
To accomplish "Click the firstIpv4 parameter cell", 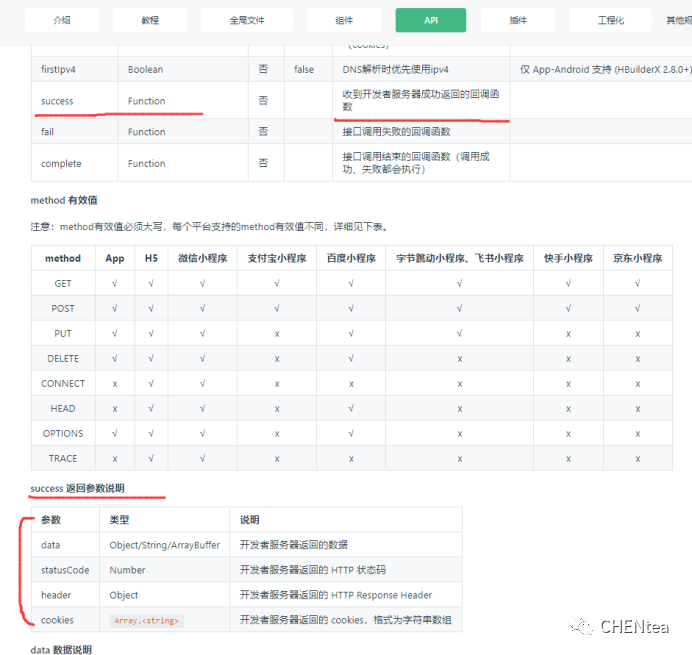I will [60, 70].
